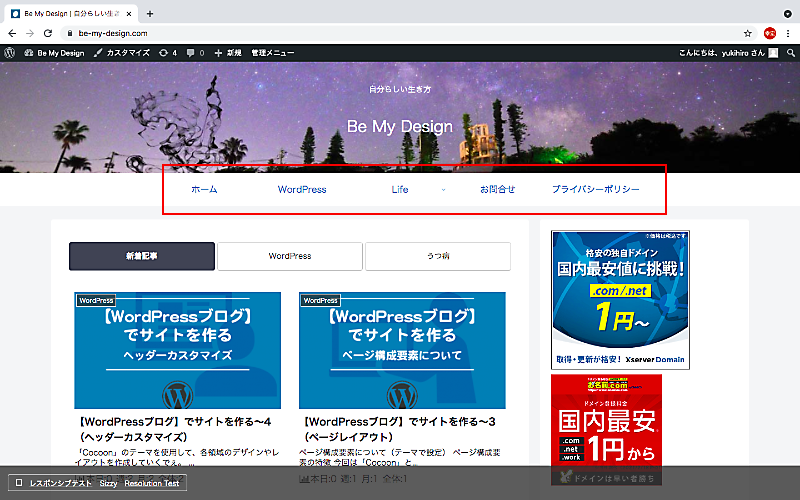Open post title 【WordPressブログ】でサイトを作る〜3
The width and height of the screenshot is (800, 500).
point(400,429)
